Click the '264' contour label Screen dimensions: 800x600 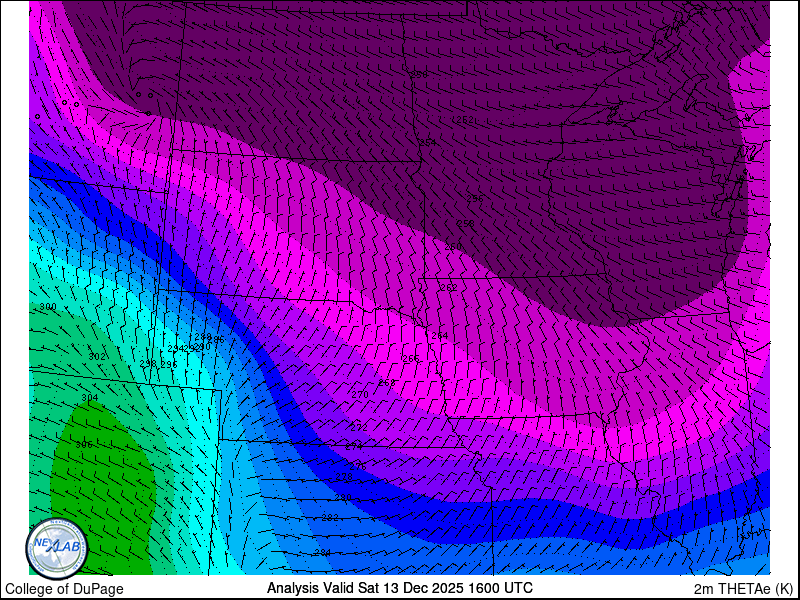coord(439,336)
